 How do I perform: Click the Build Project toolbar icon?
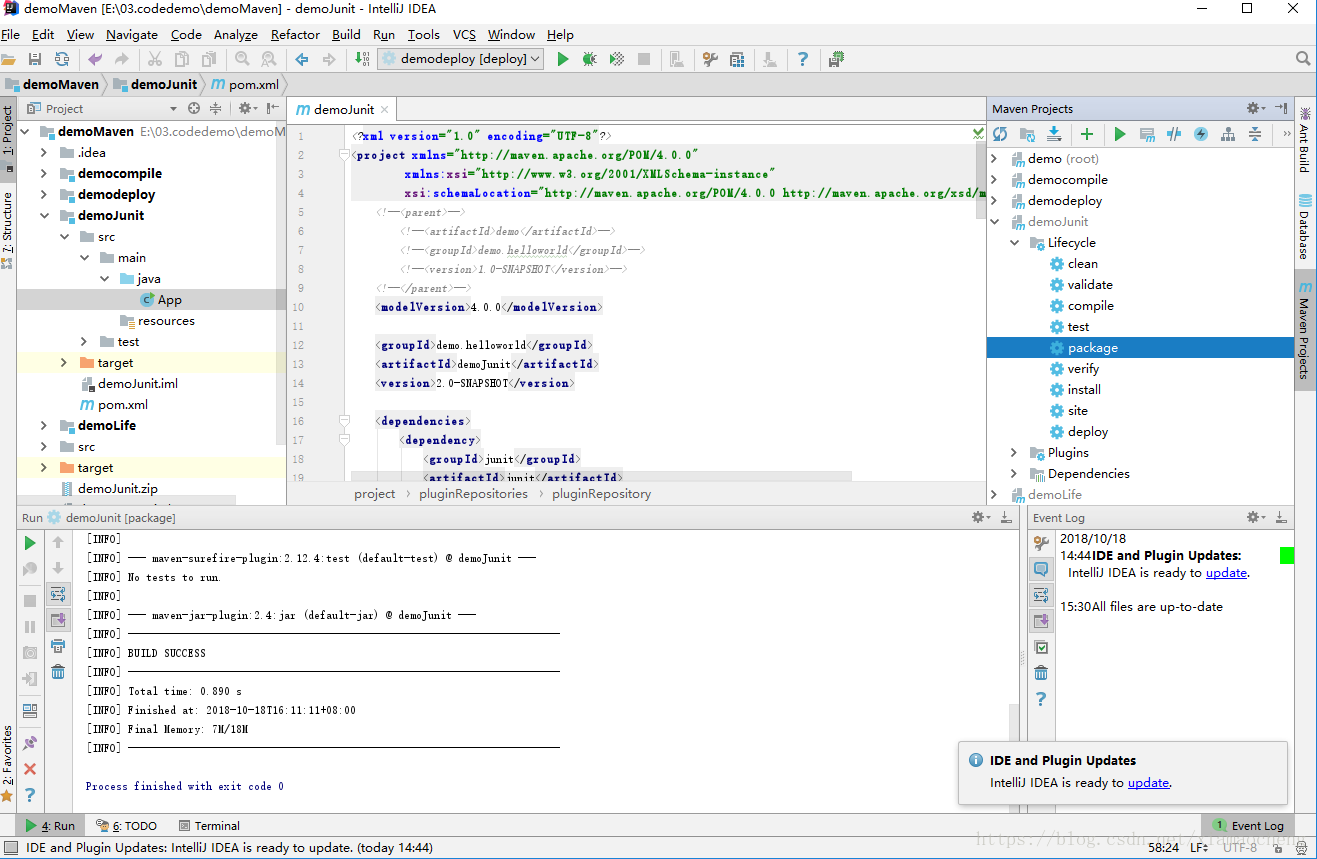click(362, 60)
